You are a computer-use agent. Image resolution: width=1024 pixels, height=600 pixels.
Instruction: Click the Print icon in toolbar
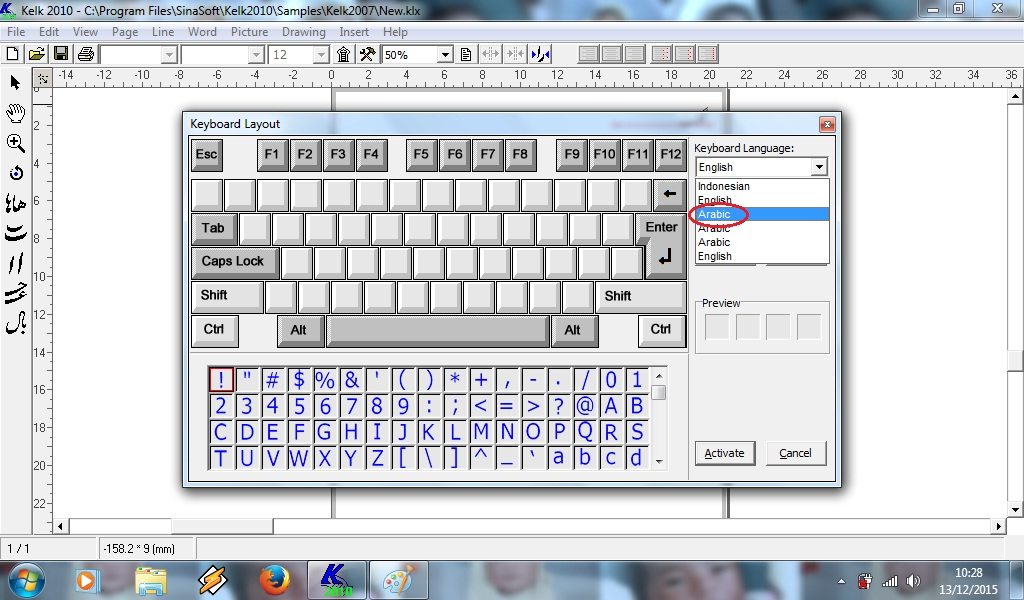[x=86, y=54]
